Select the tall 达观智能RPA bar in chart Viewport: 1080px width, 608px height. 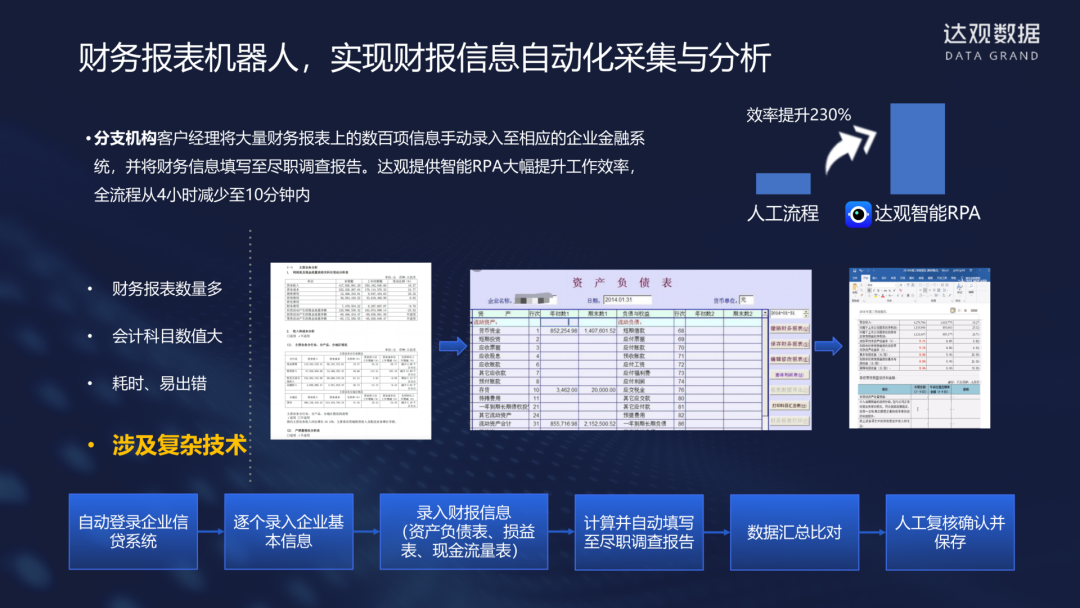(917, 149)
